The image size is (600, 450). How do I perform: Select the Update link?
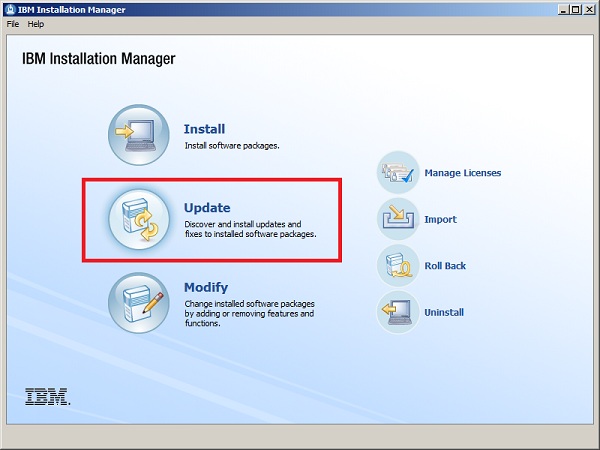pos(207,208)
